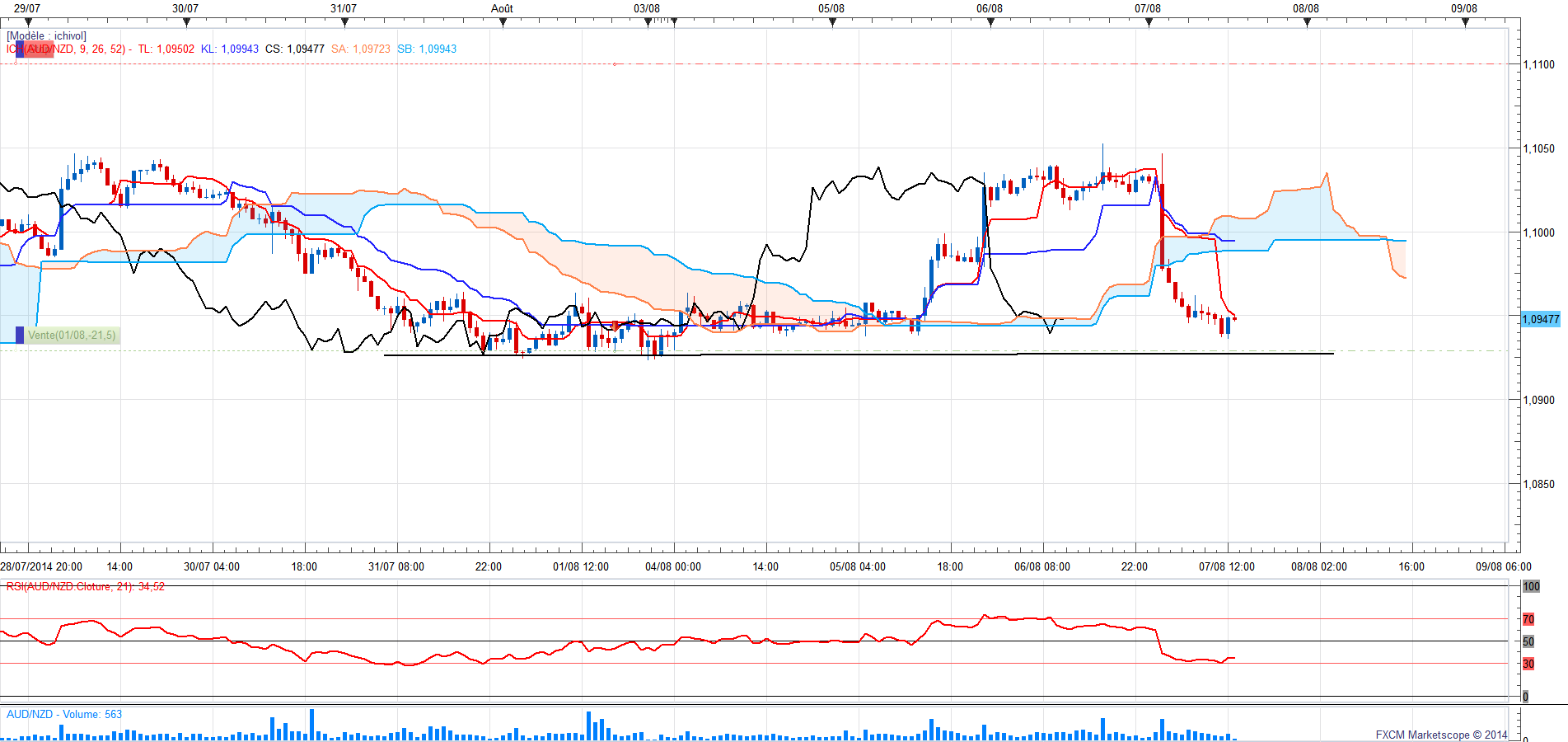Screen dimensions: 1568x742
Task: Click the RSI 70 overbought level tag
Action: [x=1528, y=619]
